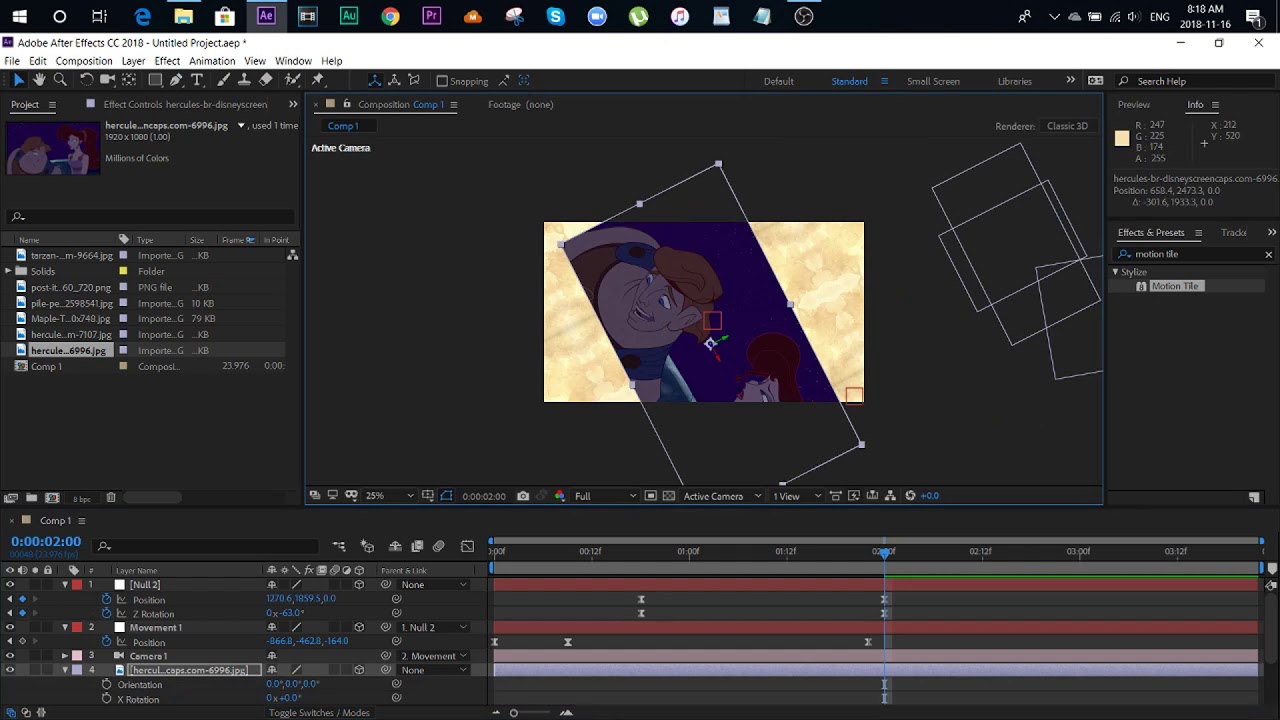Open Camera 1 parent dropdown showing 2. Movement

pyautogui.click(x=433, y=656)
